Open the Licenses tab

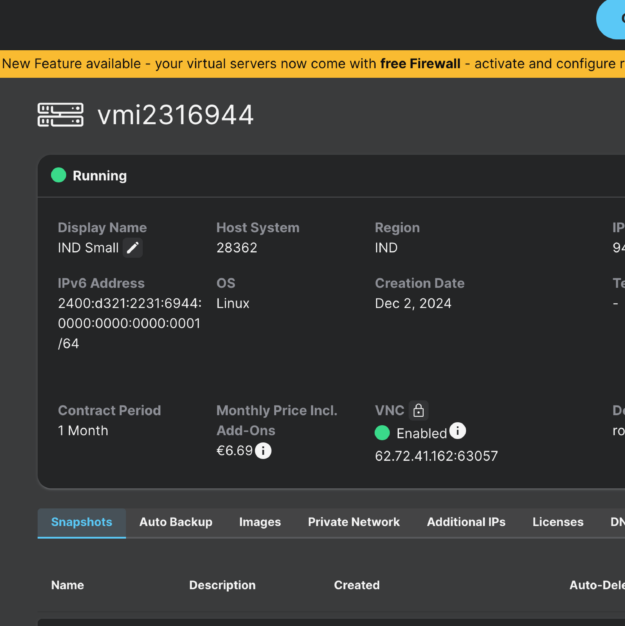click(x=558, y=522)
